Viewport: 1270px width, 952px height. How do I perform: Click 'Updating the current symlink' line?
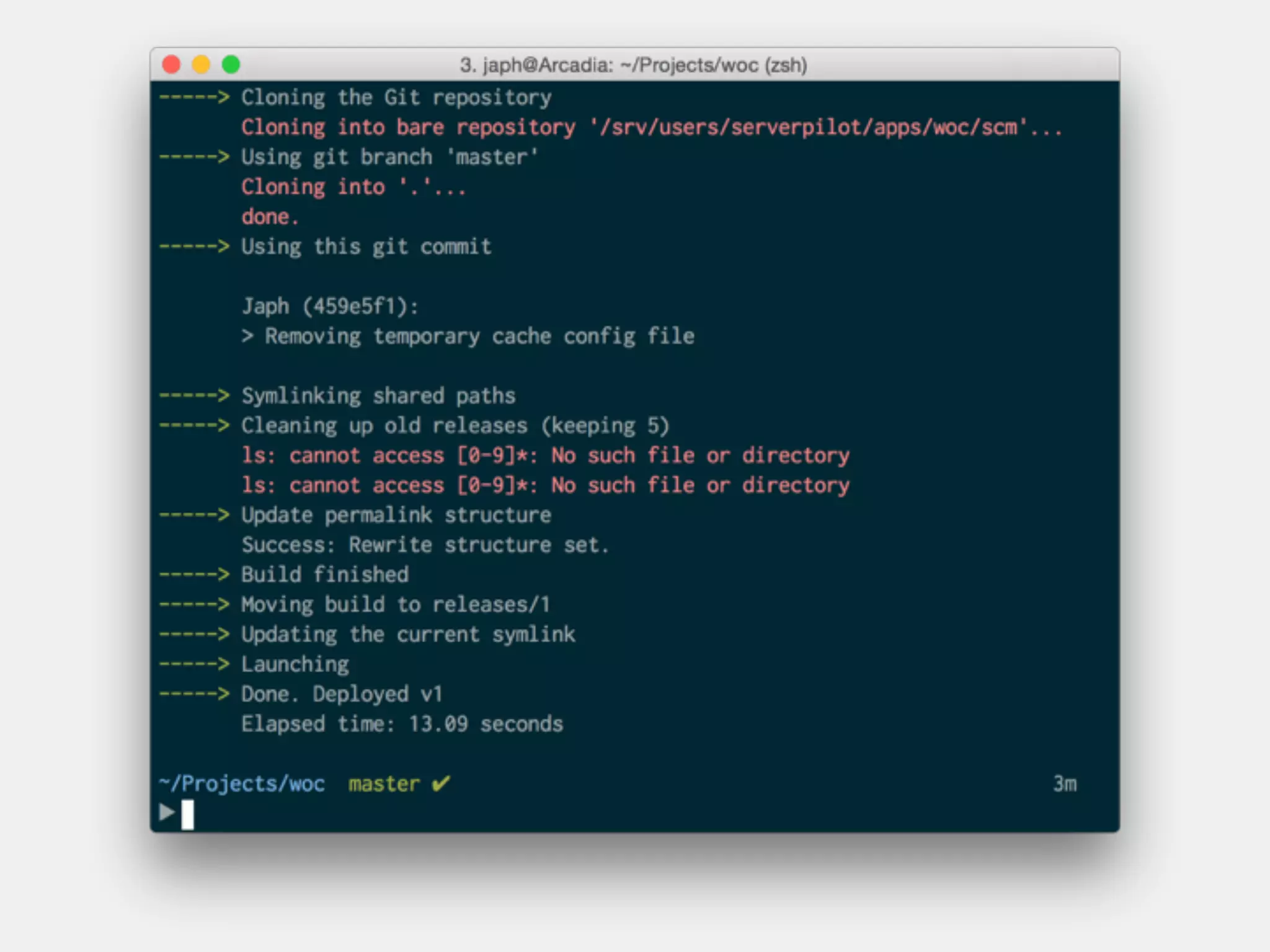point(408,635)
